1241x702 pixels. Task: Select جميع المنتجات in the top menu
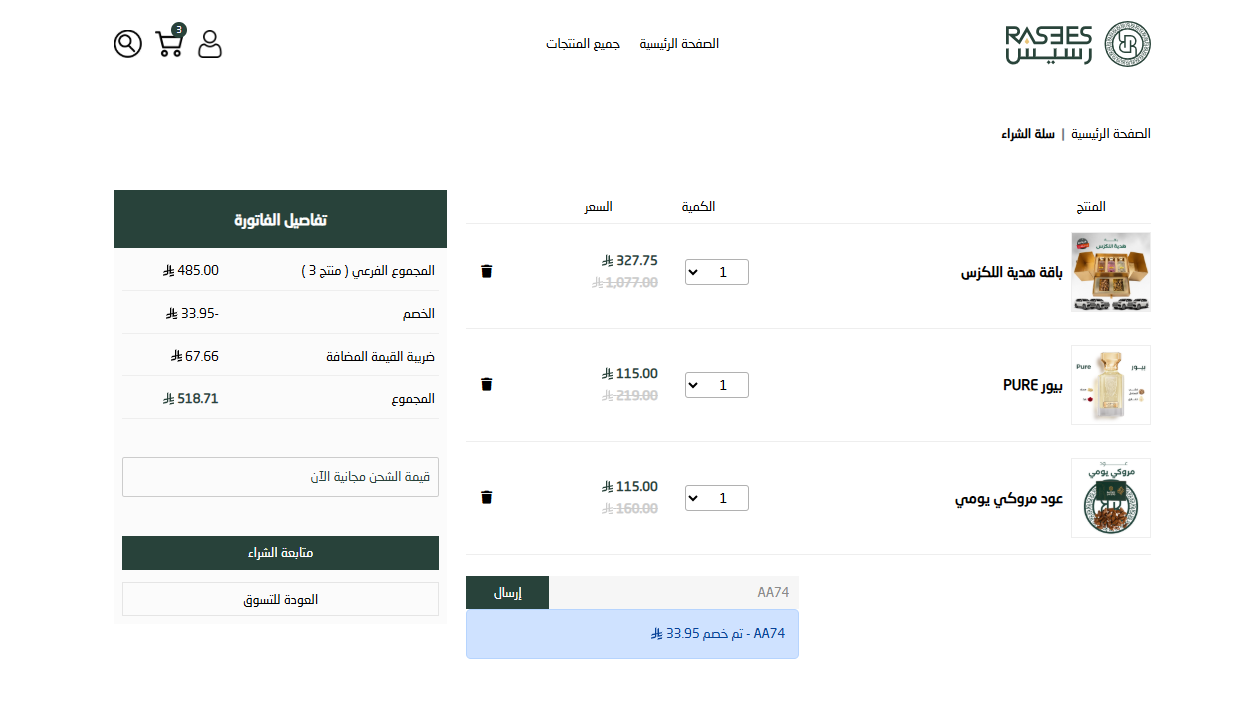pos(583,43)
